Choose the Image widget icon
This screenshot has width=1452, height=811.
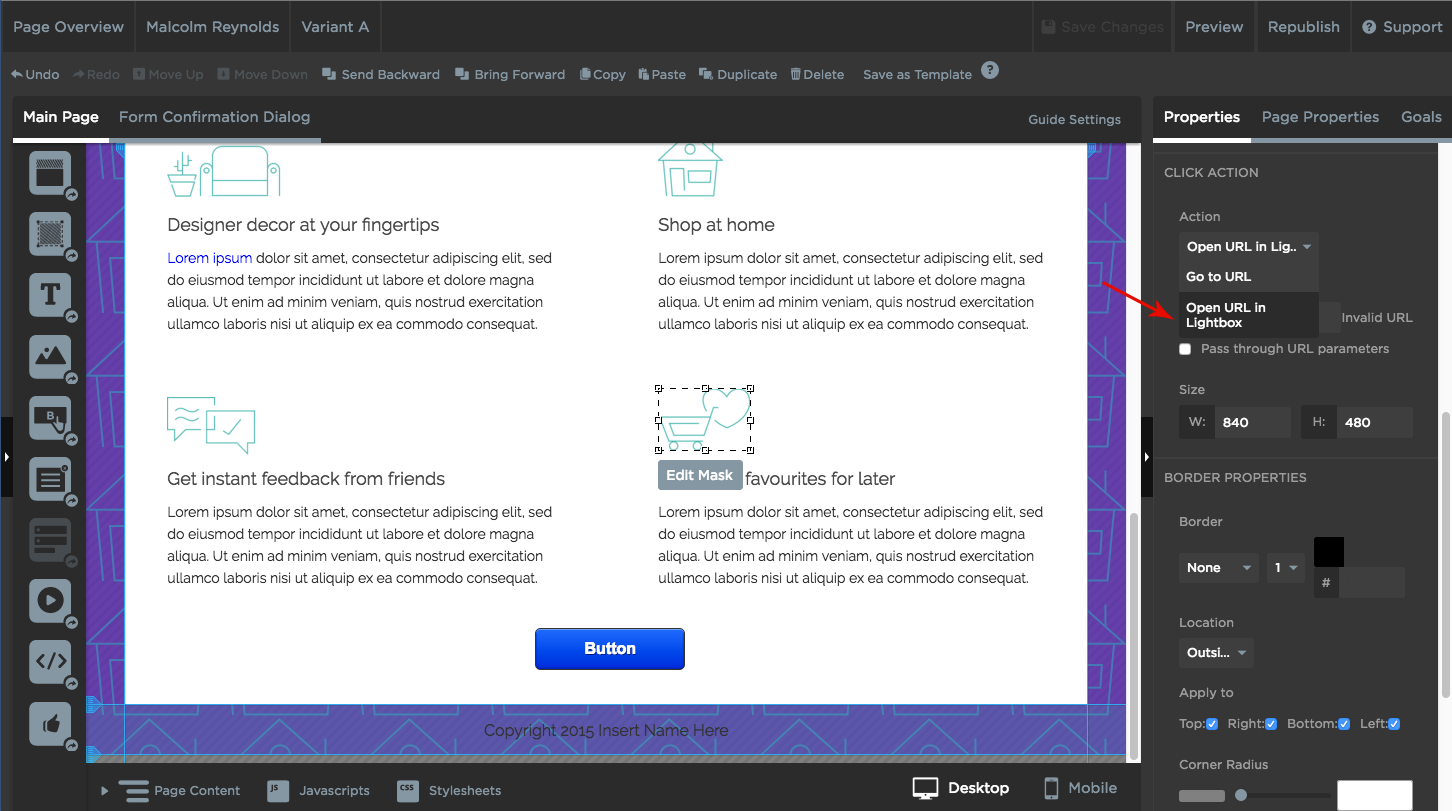point(50,356)
